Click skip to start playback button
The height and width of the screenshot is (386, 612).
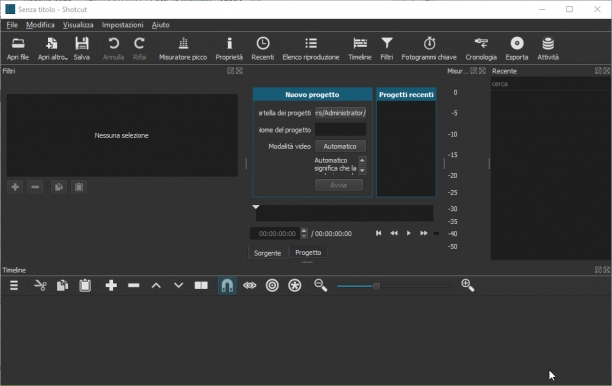(378, 233)
